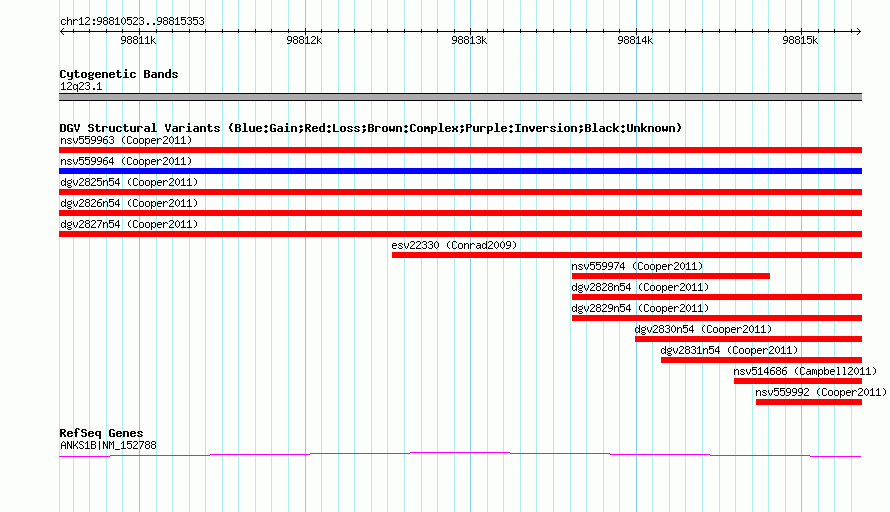
Task: Click the DGV Structural Variants track title
Action: click(371, 128)
